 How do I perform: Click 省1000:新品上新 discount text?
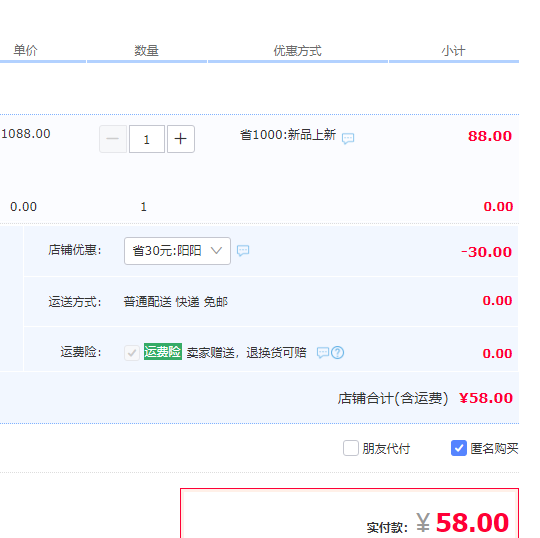tap(288, 135)
